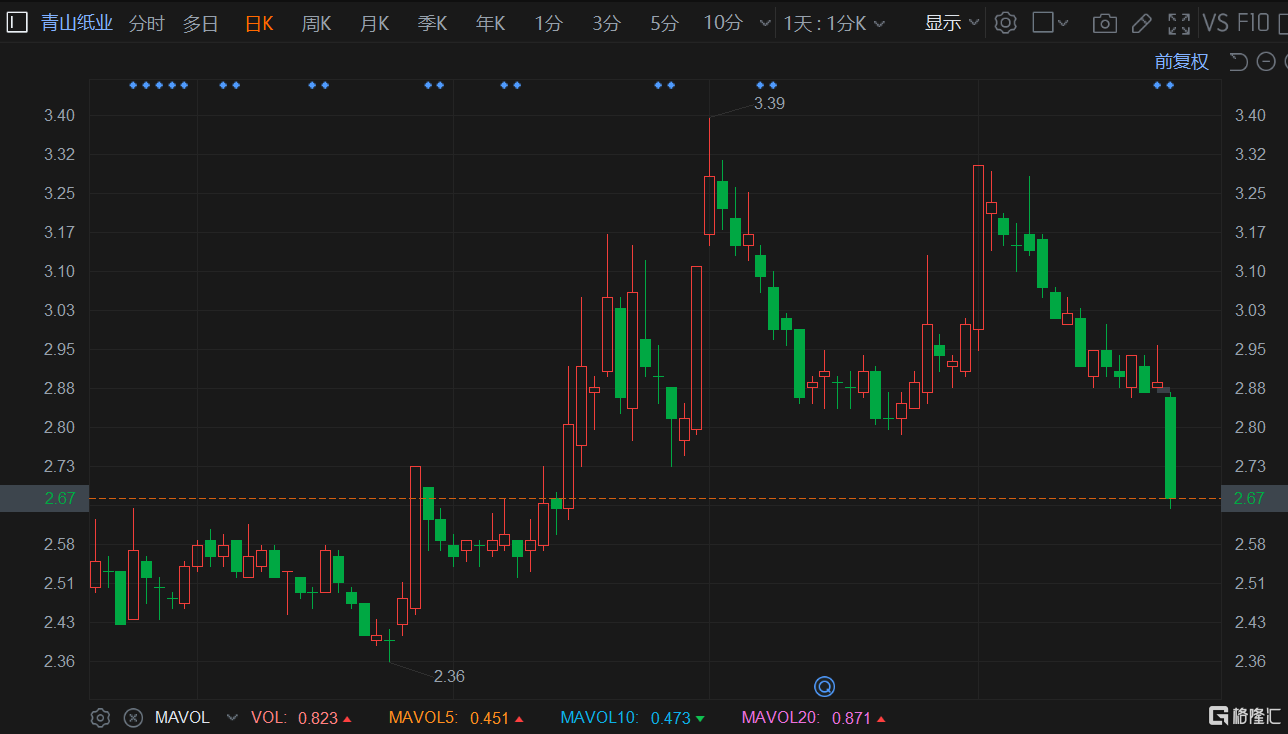Open the MAVOL indicator settings gear
The image size is (1288, 734).
pyautogui.click(x=100, y=717)
